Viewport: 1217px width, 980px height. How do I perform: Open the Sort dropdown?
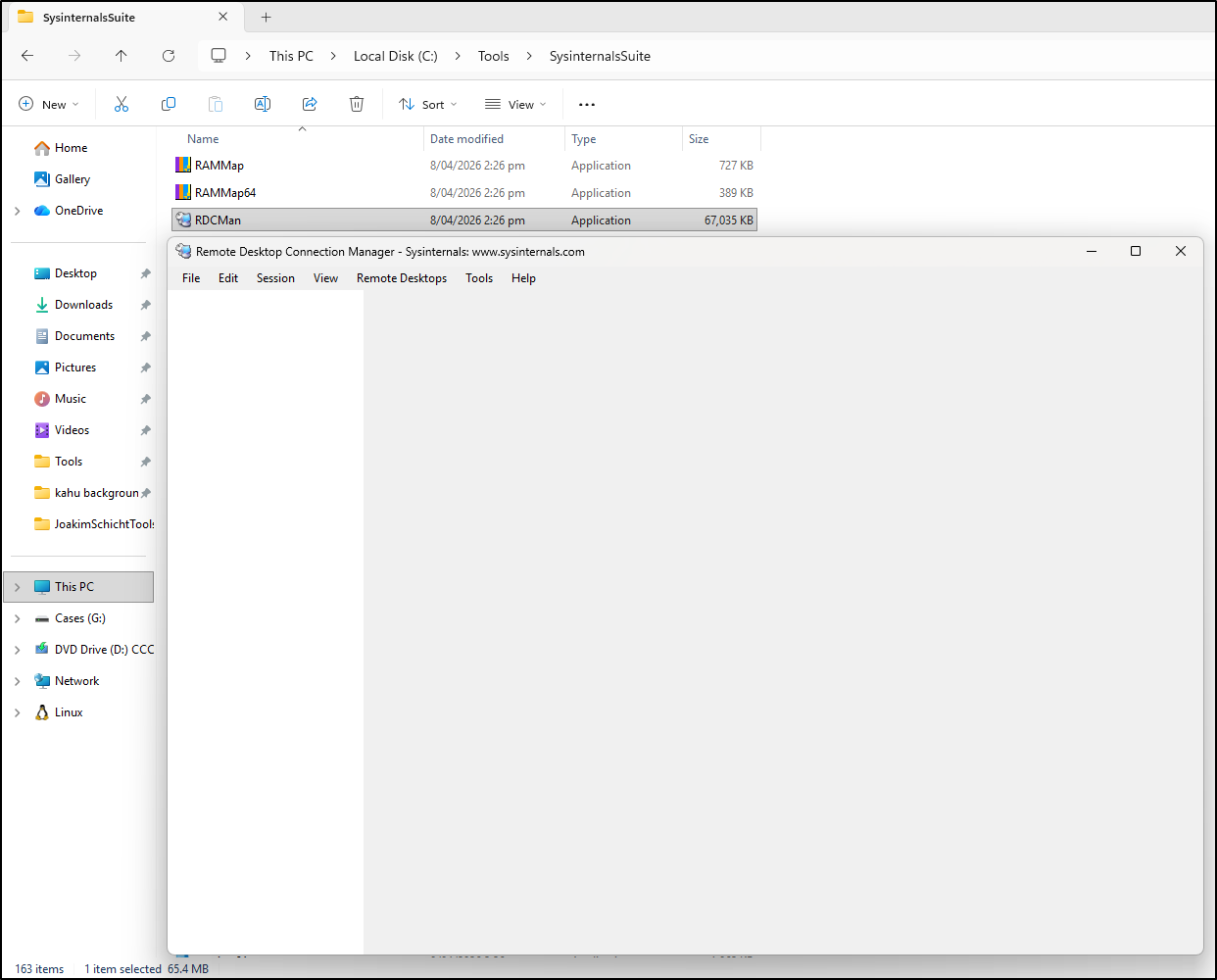[x=428, y=104]
